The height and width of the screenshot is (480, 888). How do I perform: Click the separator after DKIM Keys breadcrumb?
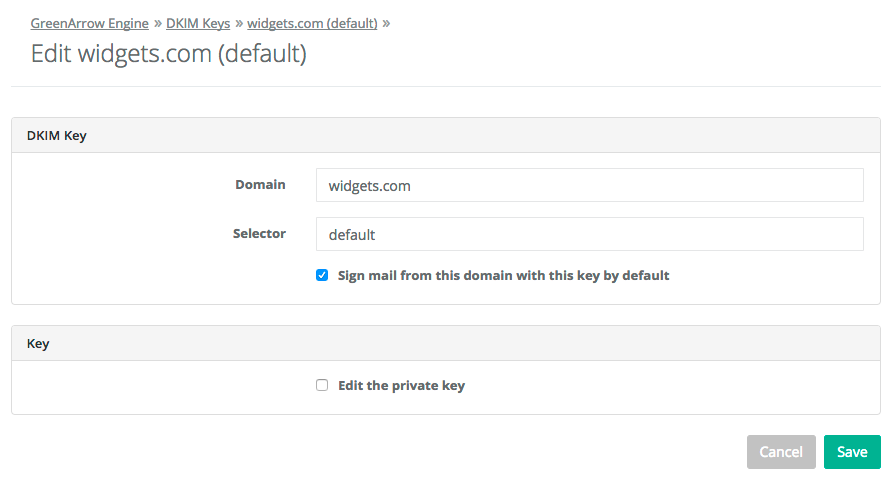239,22
